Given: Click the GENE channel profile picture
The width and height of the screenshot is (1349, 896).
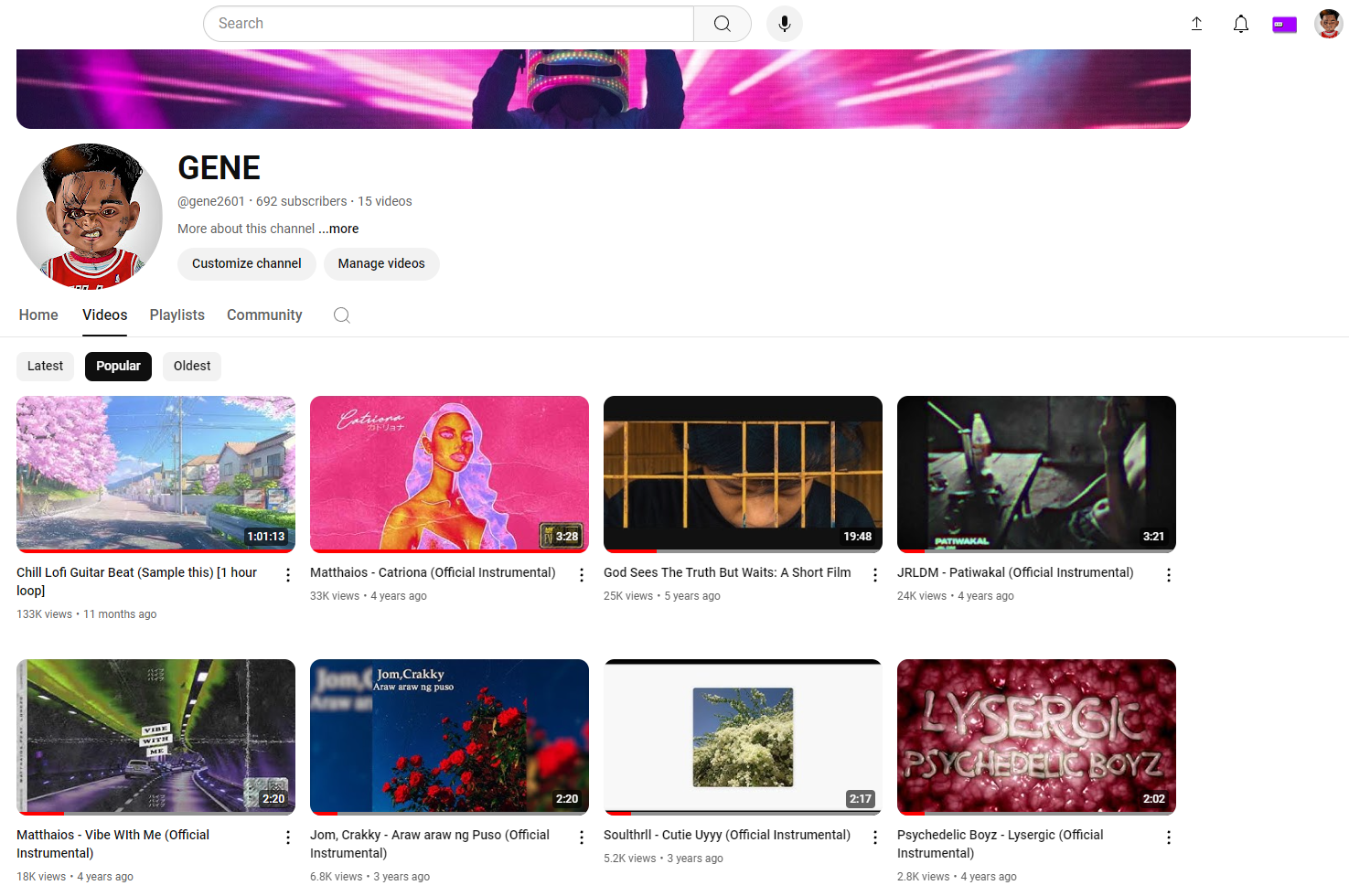Looking at the screenshot, I should (x=90, y=216).
